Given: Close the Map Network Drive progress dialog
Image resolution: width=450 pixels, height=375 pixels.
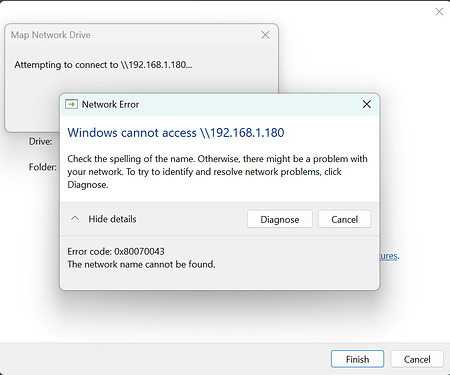Looking at the screenshot, I should pyautogui.click(x=265, y=35).
